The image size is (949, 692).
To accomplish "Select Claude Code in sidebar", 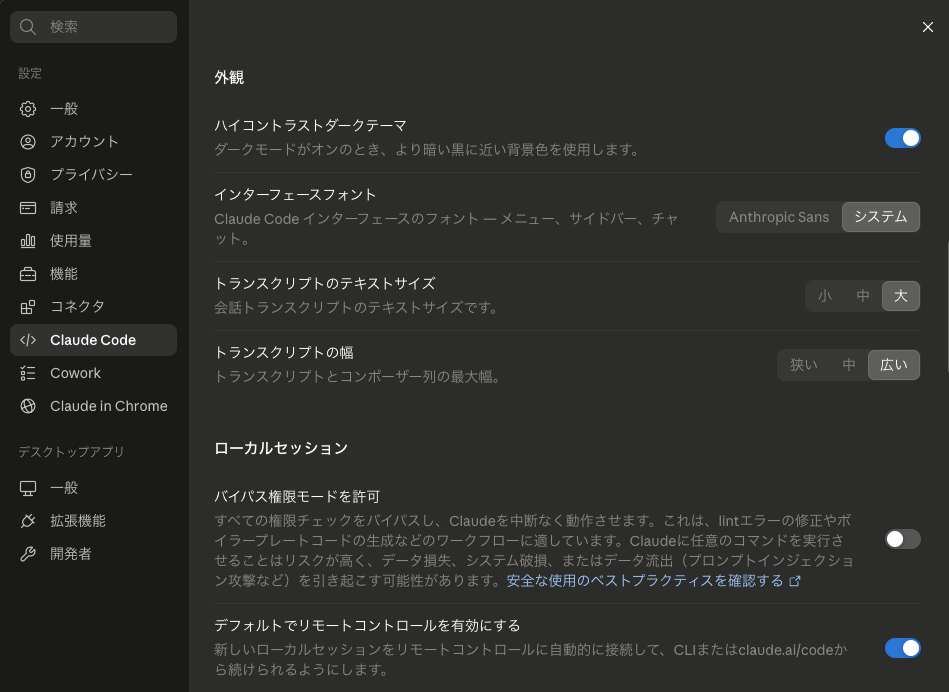I will click(x=93, y=340).
